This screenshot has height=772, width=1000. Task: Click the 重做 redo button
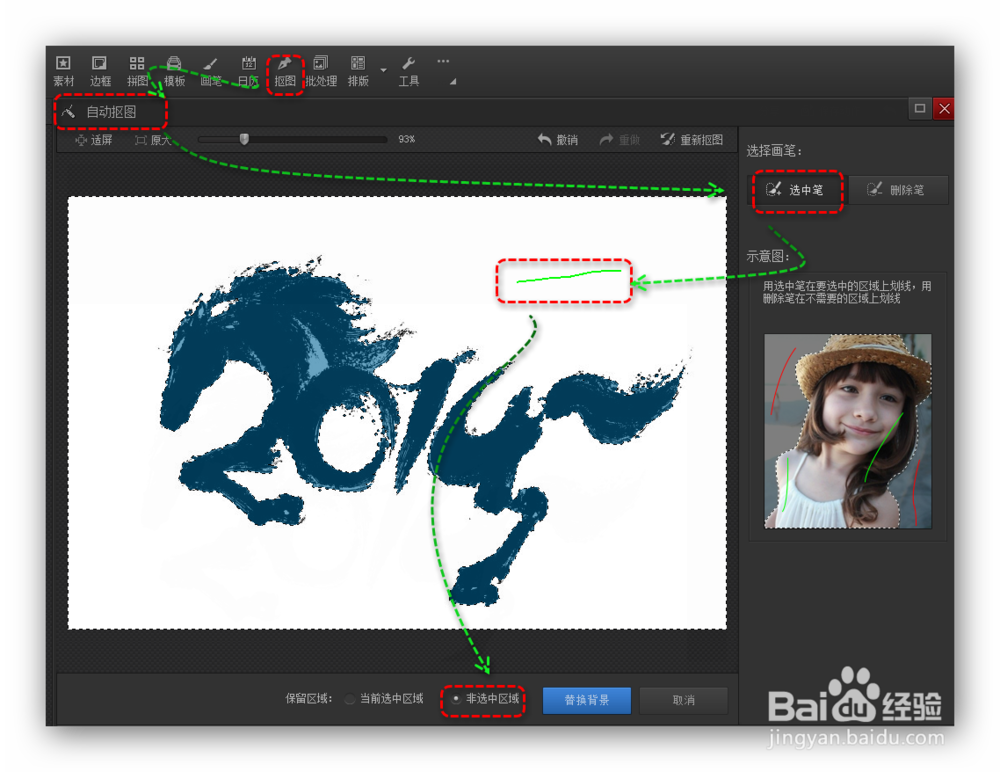coord(619,140)
